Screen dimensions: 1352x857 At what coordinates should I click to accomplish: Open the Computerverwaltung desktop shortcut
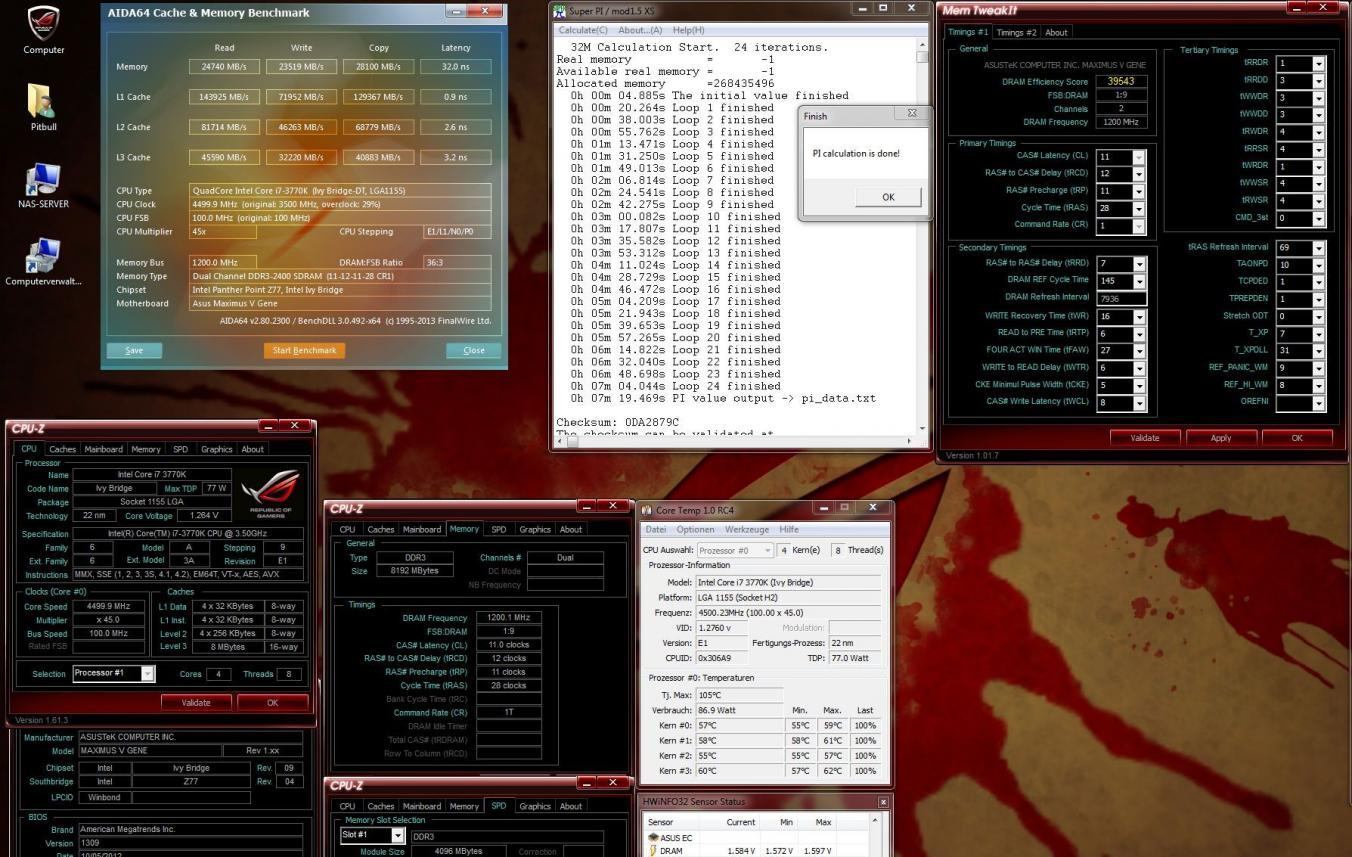[43, 263]
